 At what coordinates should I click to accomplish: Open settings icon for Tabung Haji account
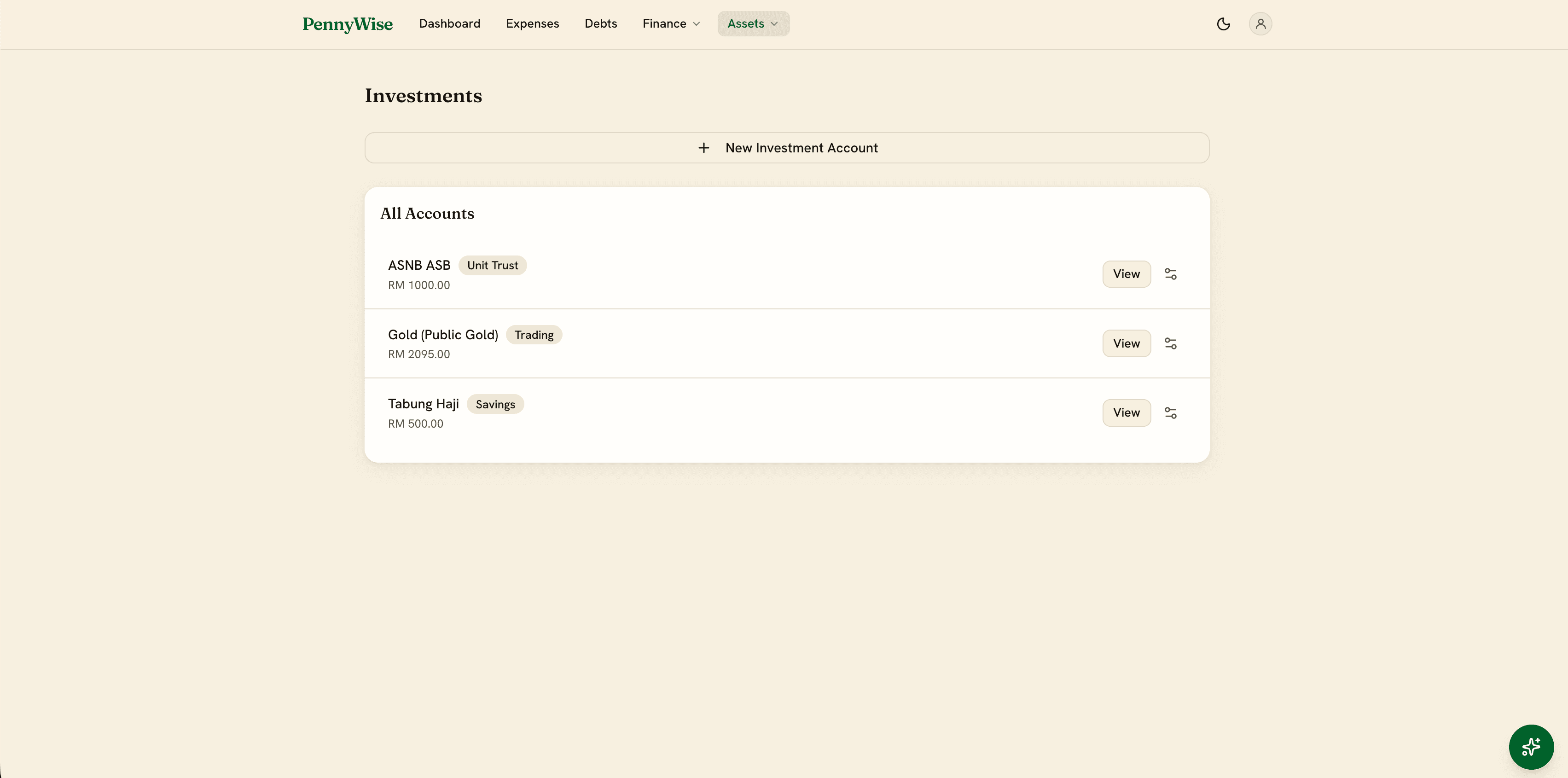1170,413
